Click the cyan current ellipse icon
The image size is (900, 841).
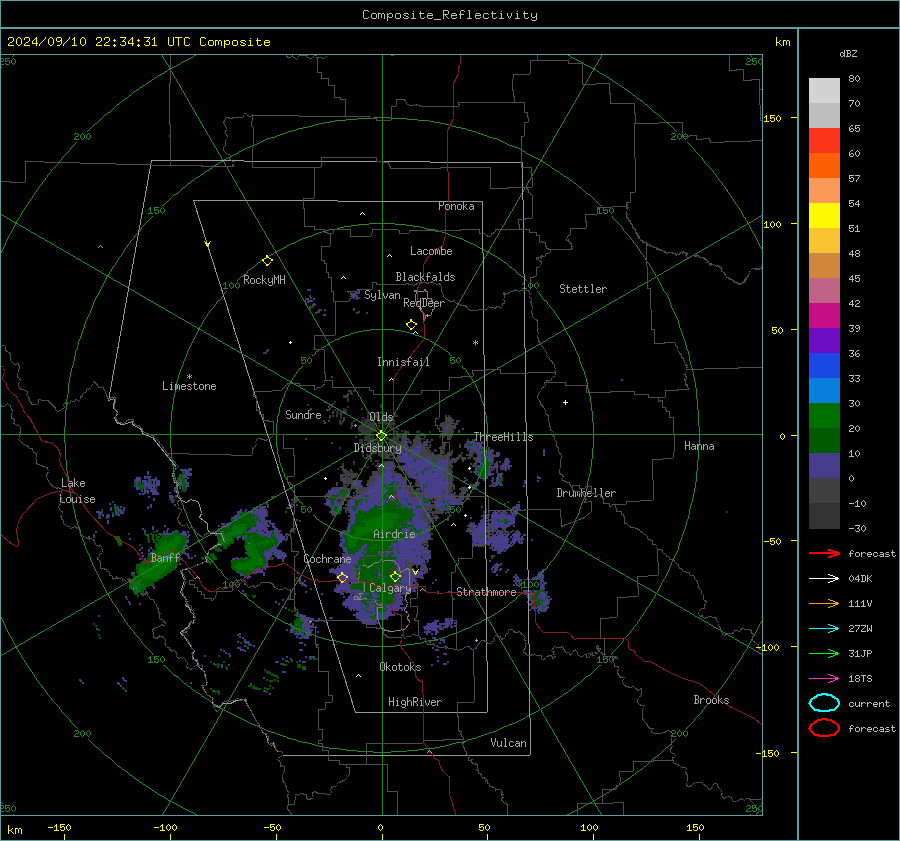point(824,703)
